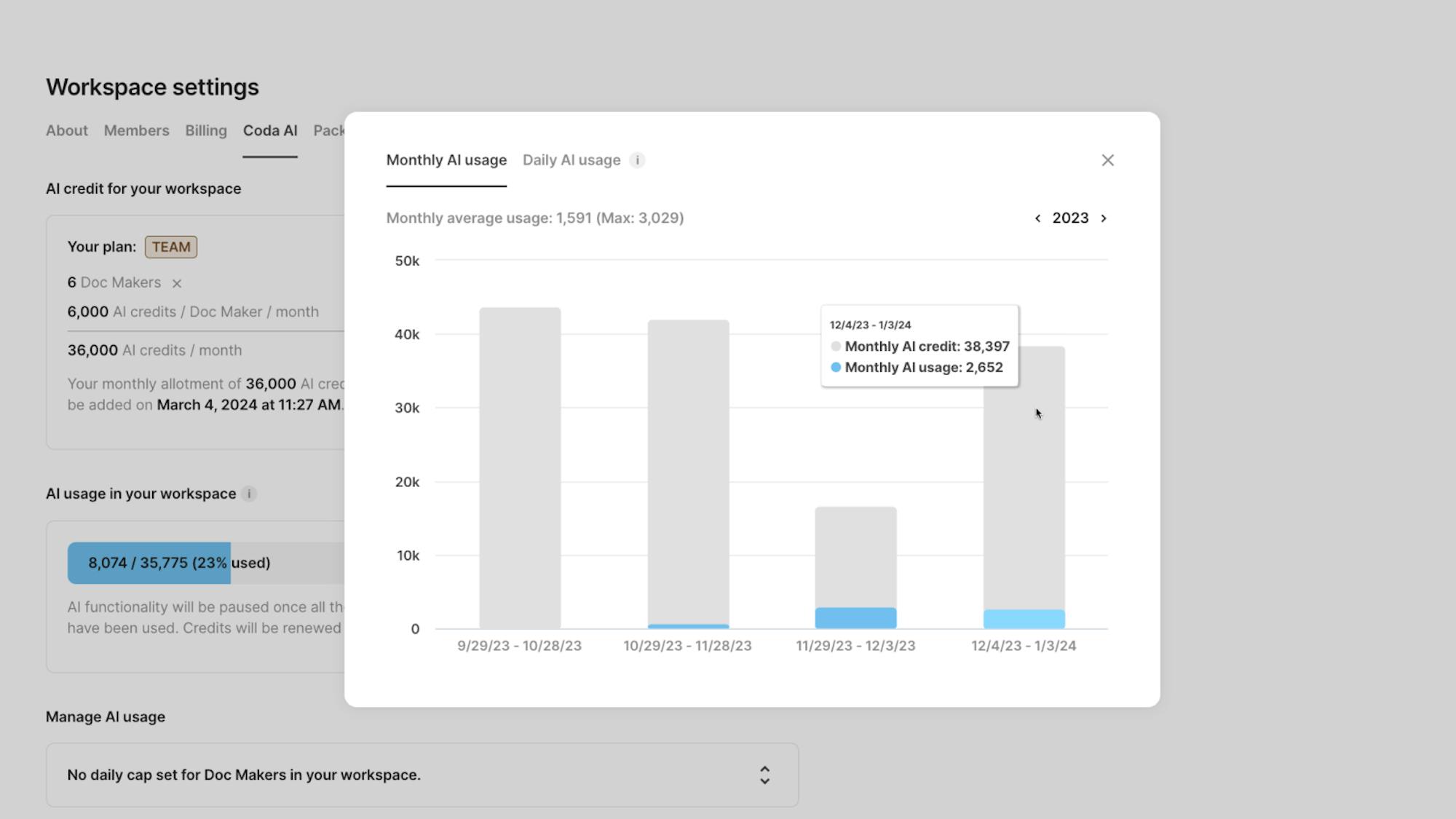Open the Members settings tab
1456x819 pixels.
point(136,131)
